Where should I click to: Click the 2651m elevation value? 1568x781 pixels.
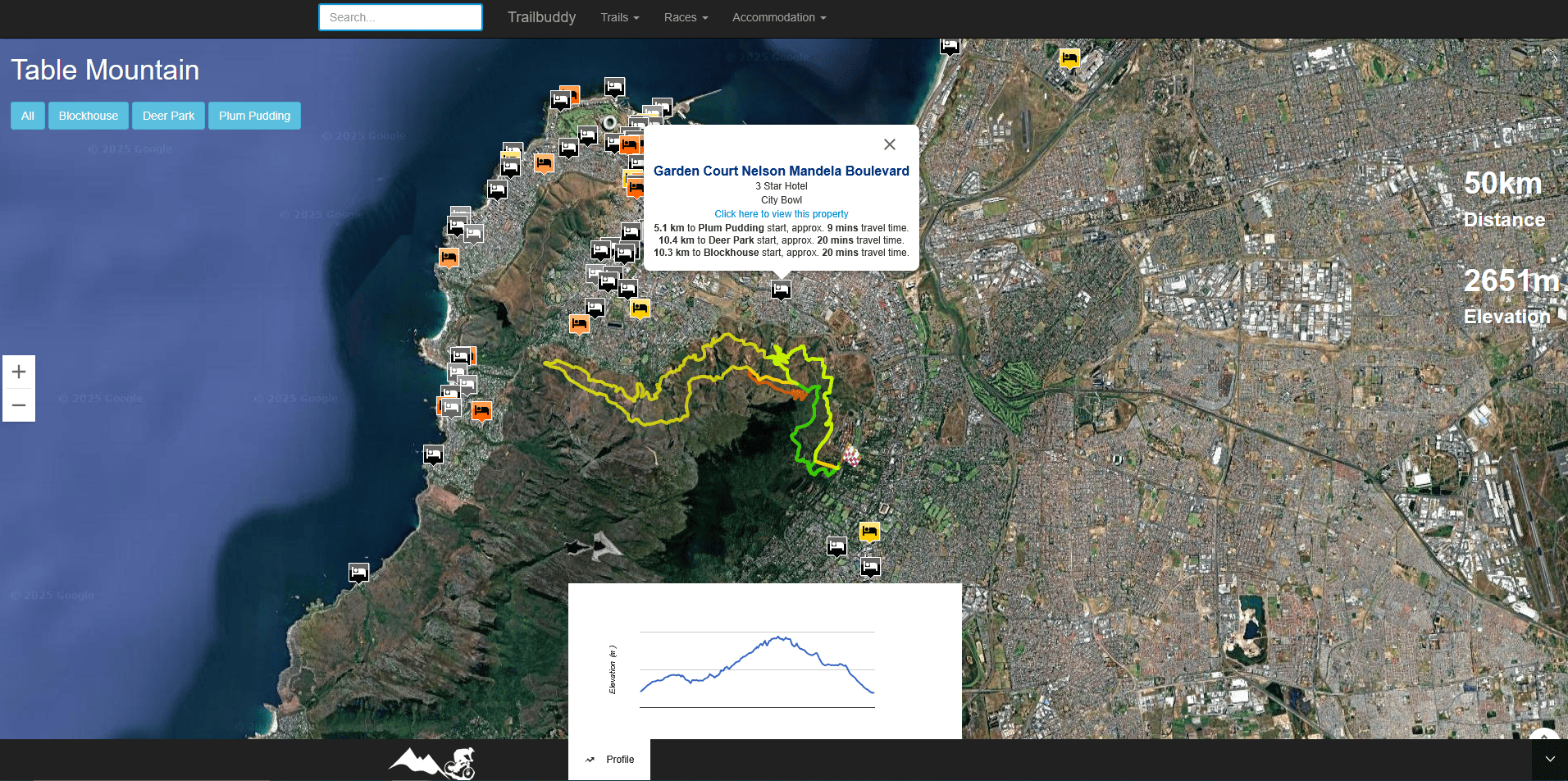point(1511,281)
